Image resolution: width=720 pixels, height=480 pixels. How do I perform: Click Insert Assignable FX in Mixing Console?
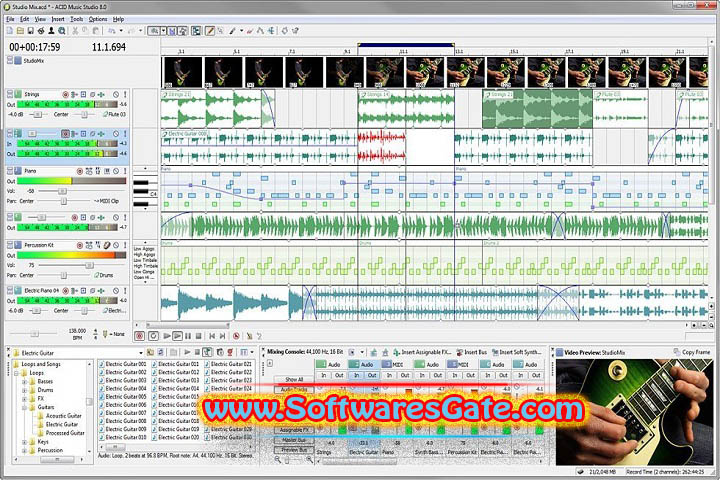click(422, 352)
